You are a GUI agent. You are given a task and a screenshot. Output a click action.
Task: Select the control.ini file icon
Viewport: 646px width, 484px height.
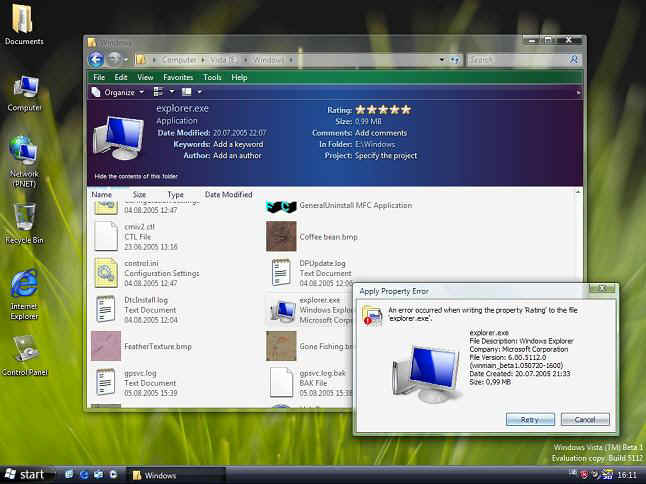click(106, 270)
